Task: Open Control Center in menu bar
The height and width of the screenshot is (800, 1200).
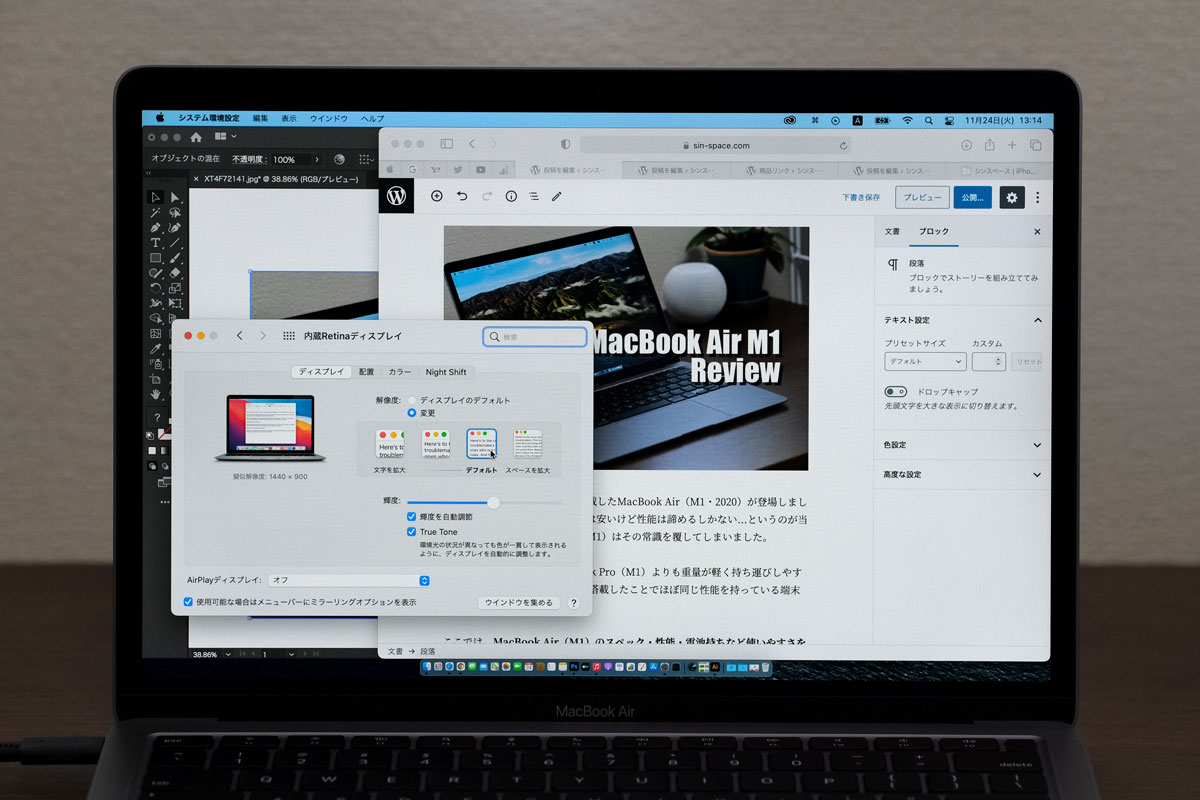Action: coord(950,119)
